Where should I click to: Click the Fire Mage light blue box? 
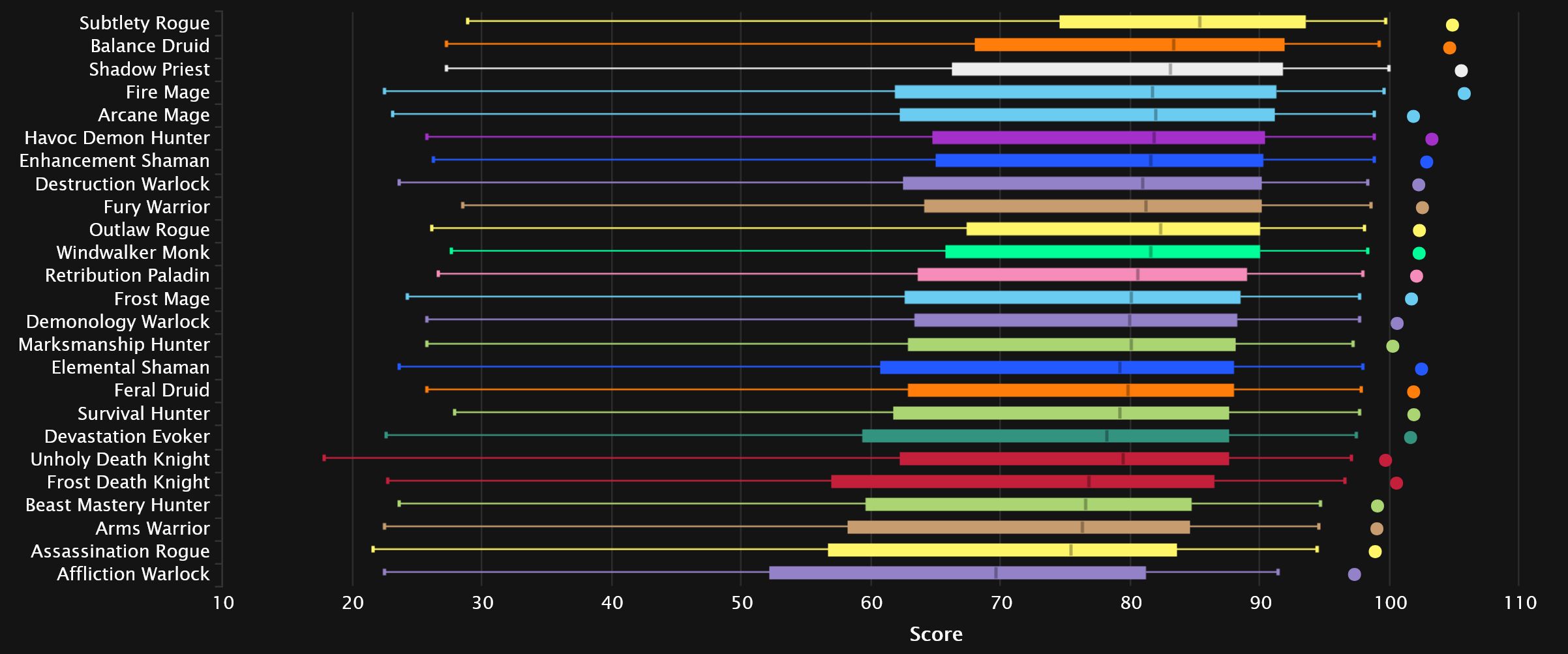[x=1085, y=92]
